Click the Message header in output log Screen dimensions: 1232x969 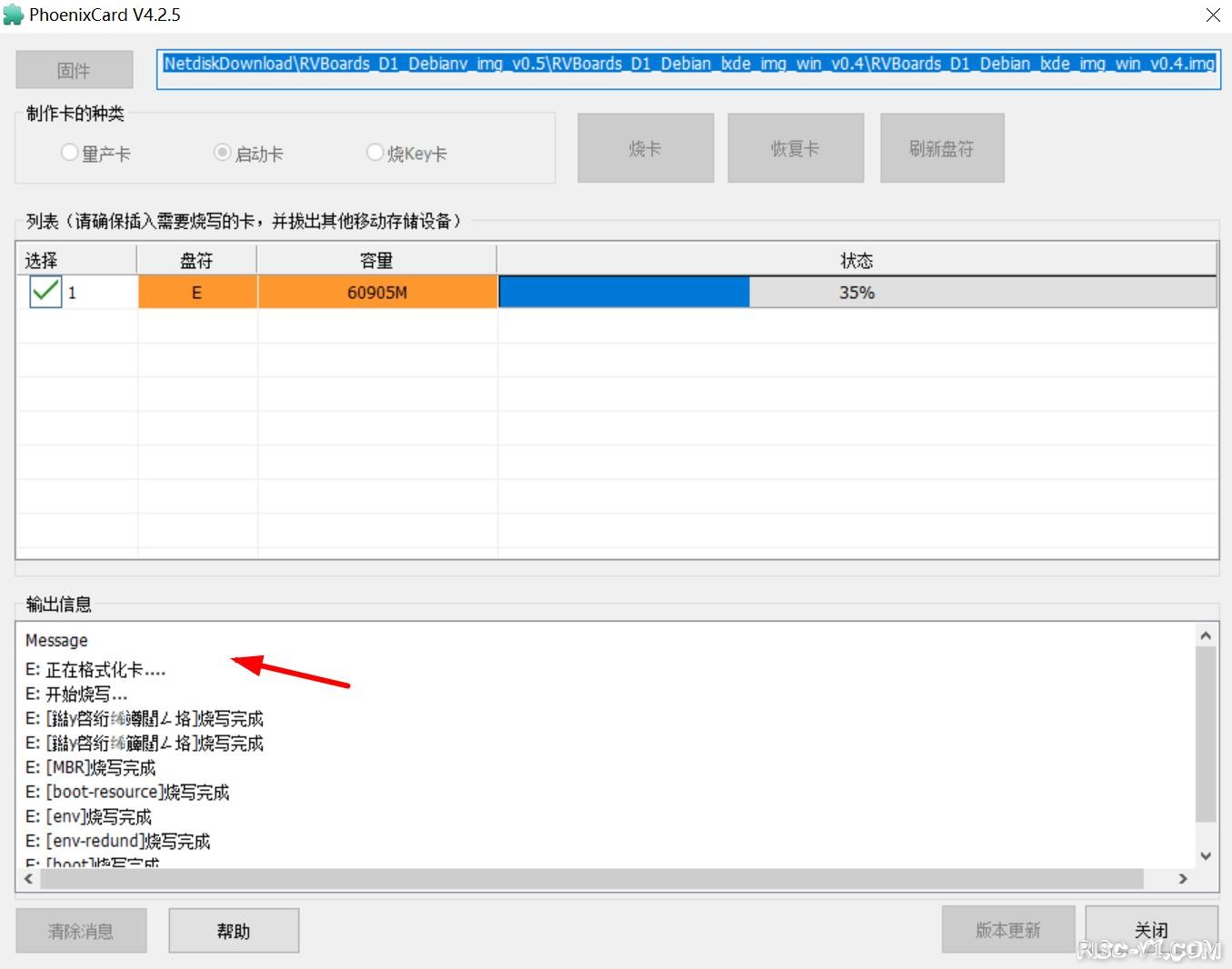[x=56, y=641]
